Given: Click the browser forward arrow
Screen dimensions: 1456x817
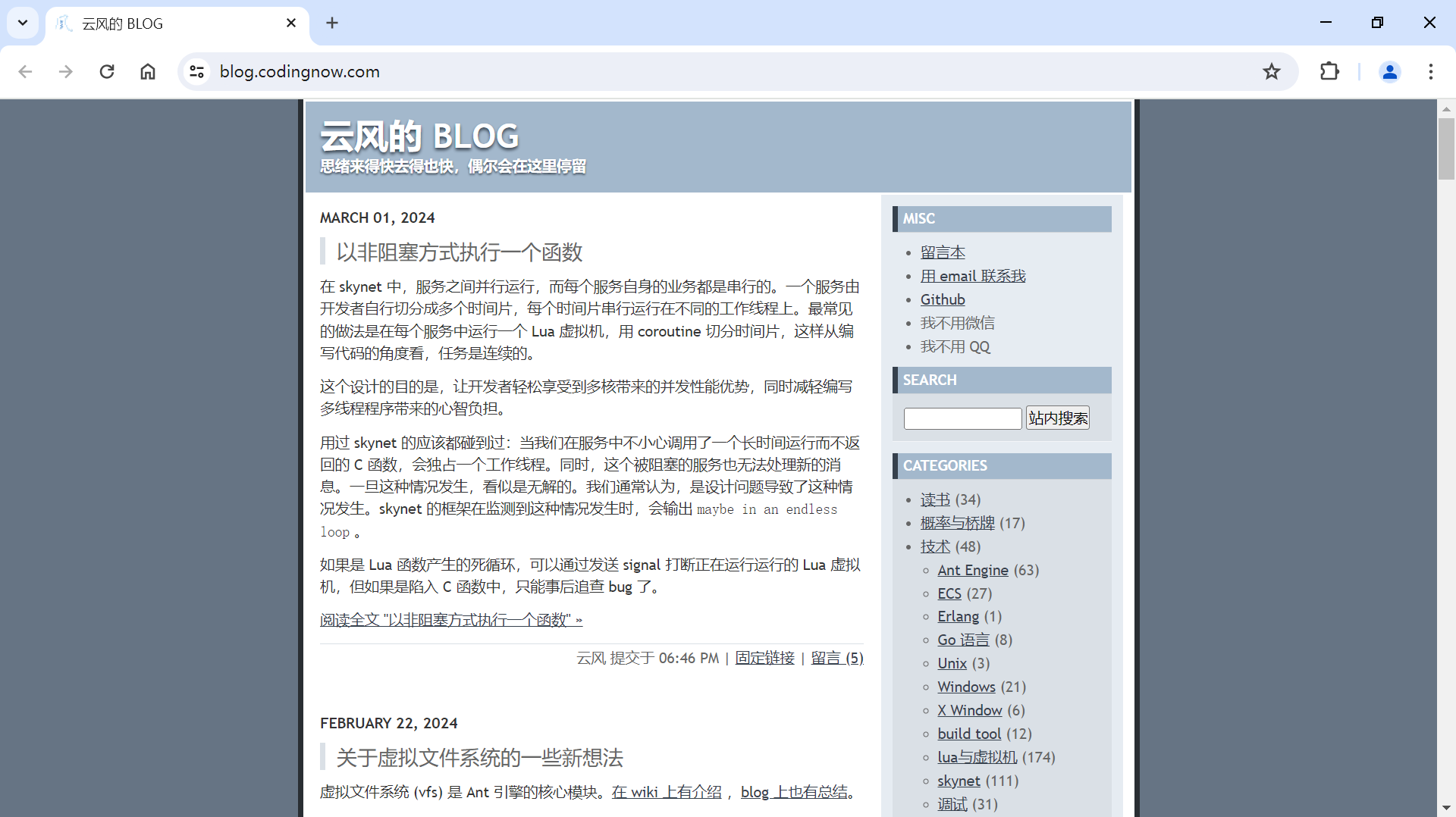Looking at the screenshot, I should [x=66, y=71].
